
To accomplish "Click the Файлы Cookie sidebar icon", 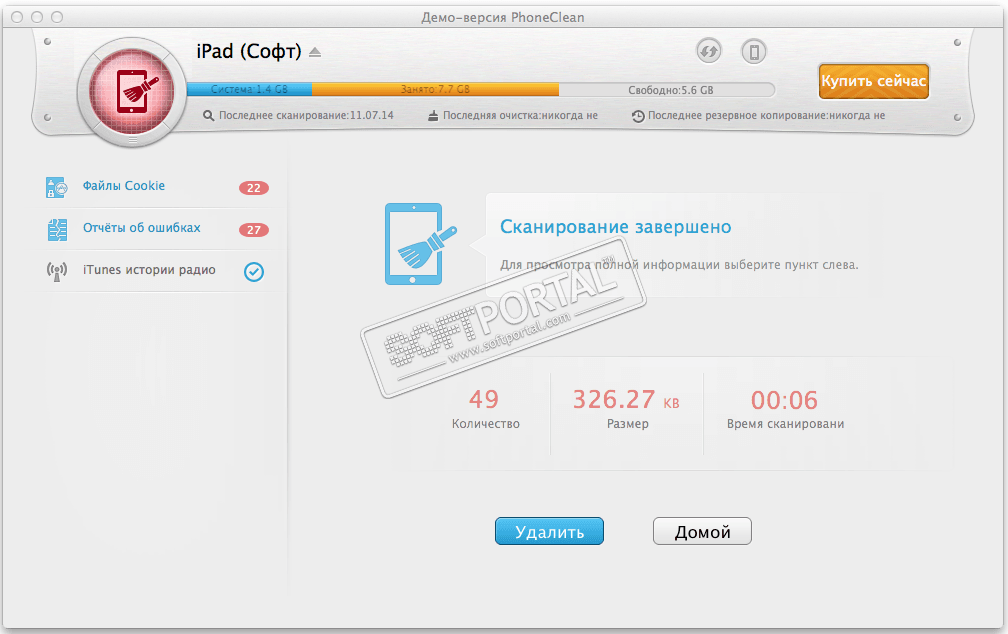I will [x=57, y=187].
